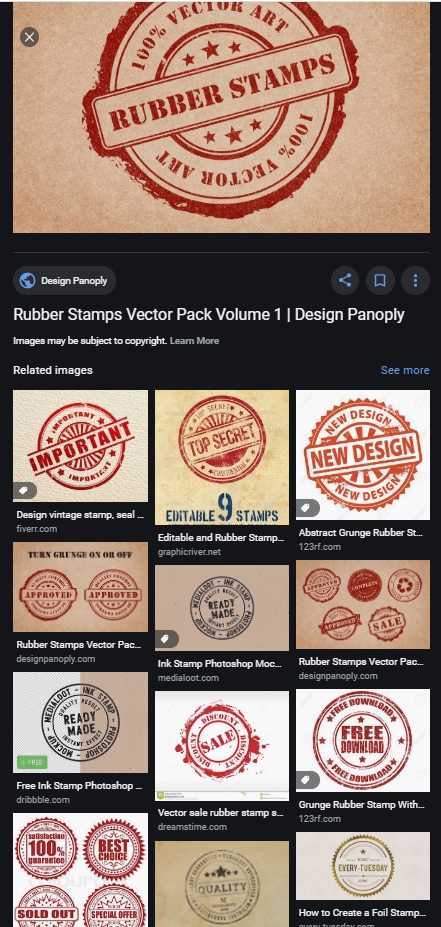Image resolution: width=441 pixels, height=927 pixels.
Task: Click the share icon button
Action: (x=345, y=280)
